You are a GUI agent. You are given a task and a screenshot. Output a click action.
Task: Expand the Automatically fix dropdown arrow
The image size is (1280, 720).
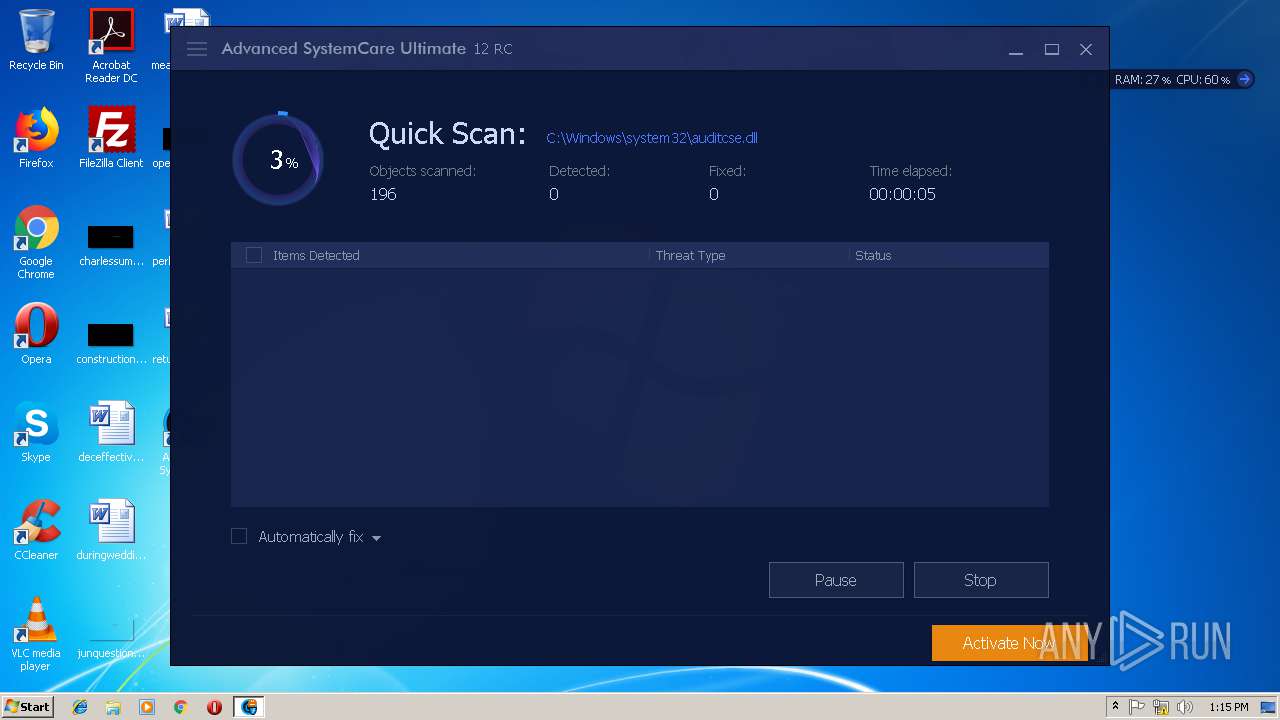(x=376, y=538)
